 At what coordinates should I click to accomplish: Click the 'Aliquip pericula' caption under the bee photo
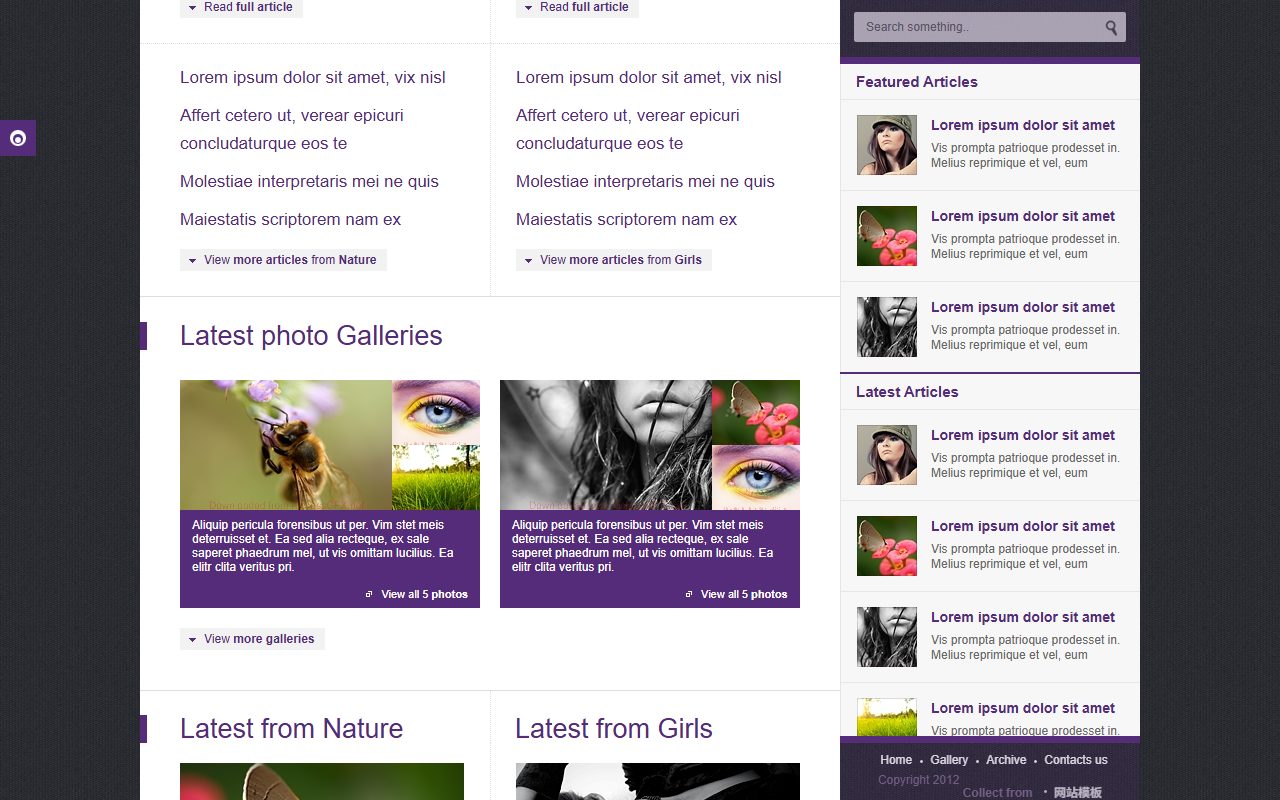click(323, 546)
